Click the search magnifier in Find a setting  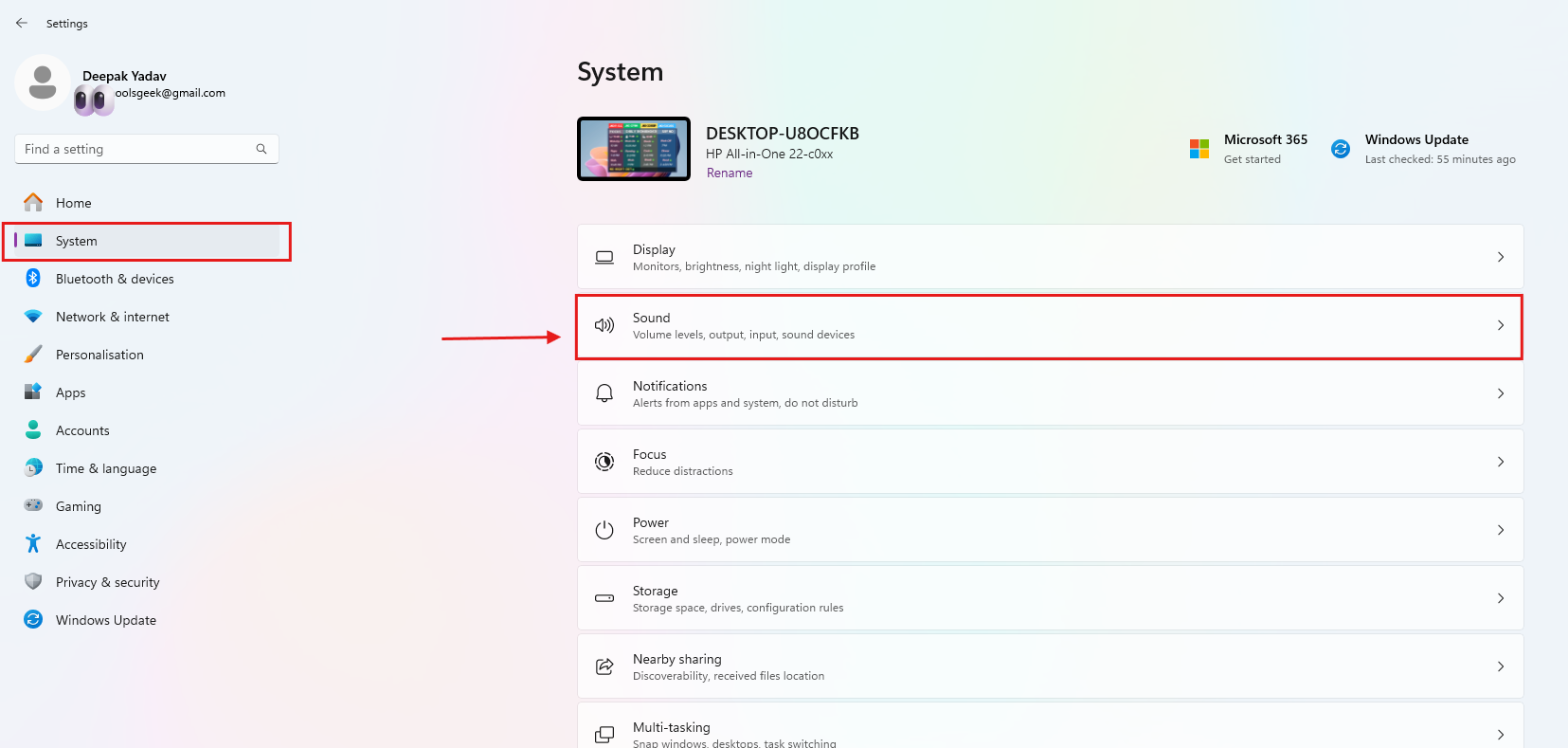click(x=261, y=149)
